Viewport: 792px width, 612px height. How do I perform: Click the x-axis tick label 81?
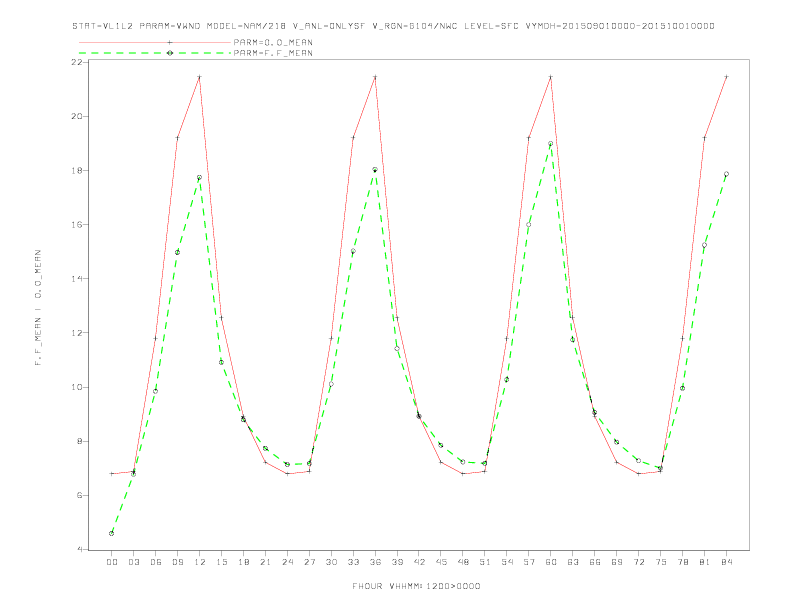pyautogui.click(x=705, y=562)
